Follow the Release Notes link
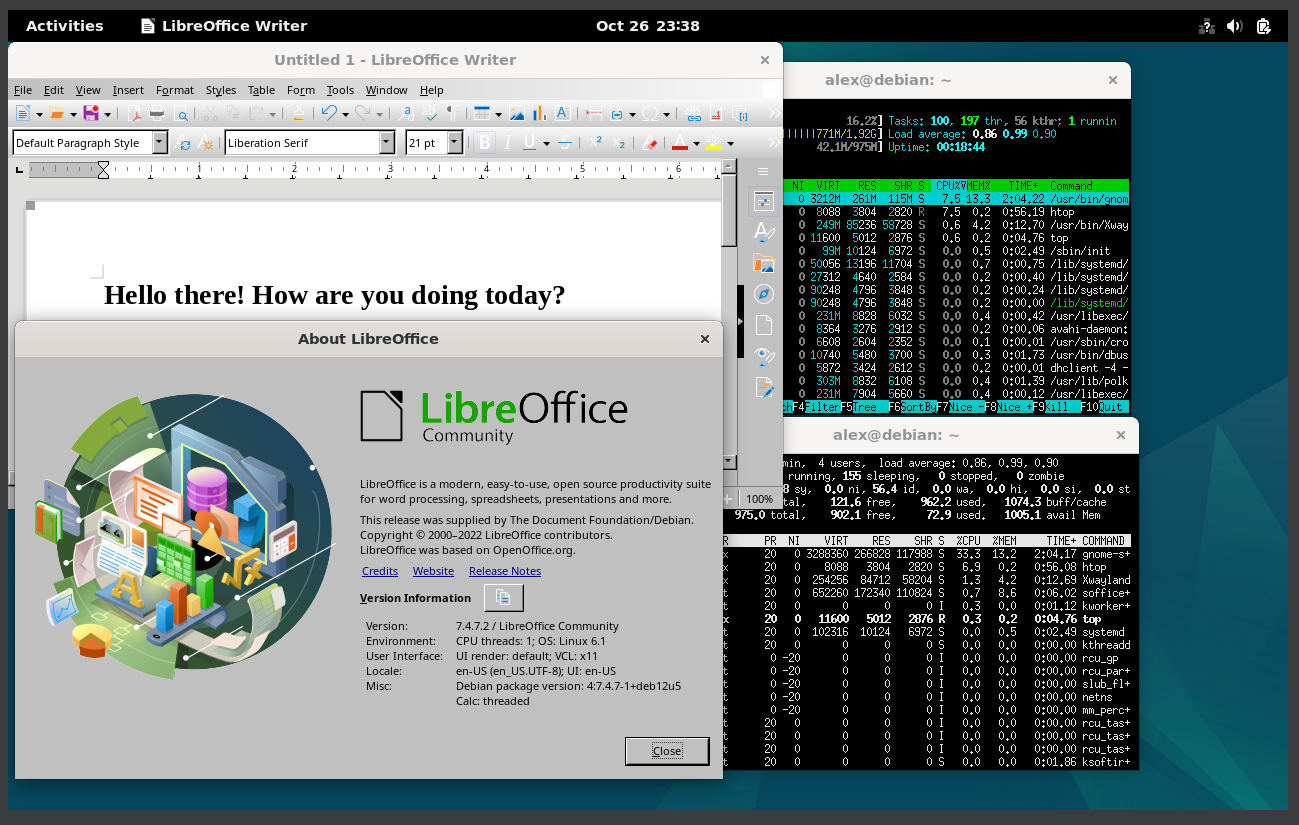Screen dimensions: 1299x825 [x=504, y=571]
